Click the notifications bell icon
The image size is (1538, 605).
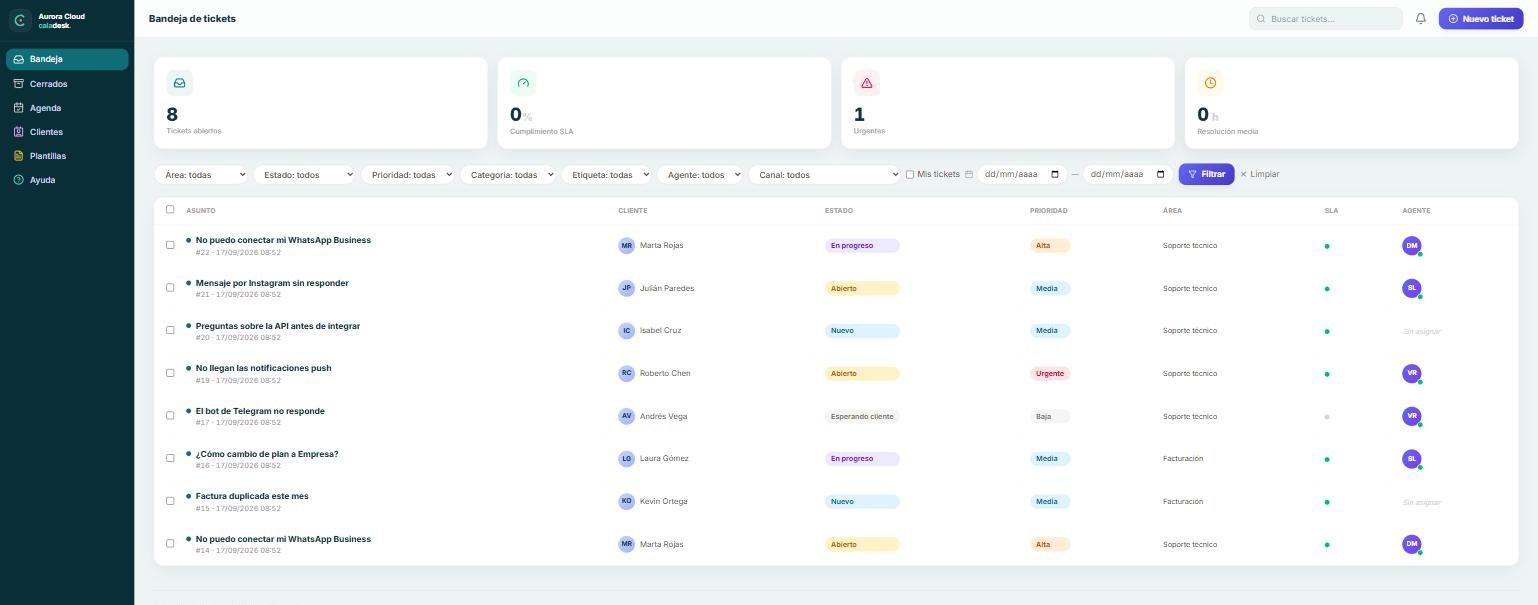1420,19
